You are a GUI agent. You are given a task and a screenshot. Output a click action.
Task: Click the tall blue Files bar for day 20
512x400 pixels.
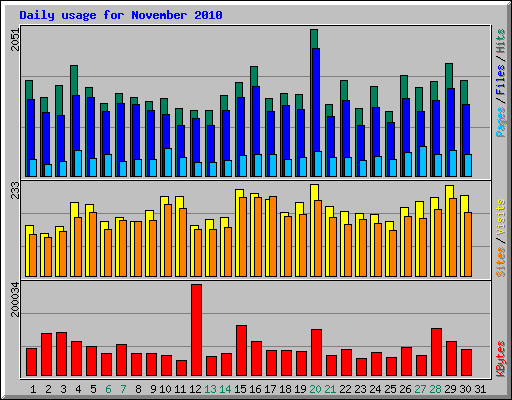[316, 100]
